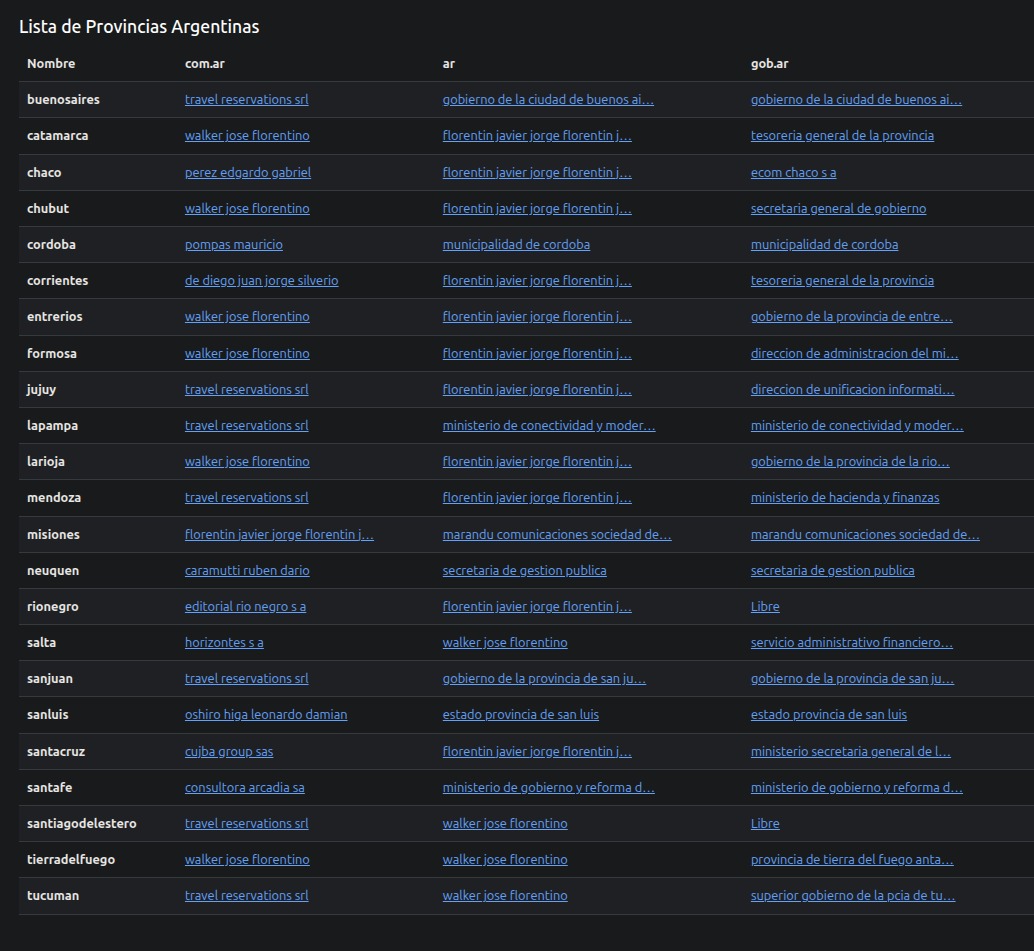The height and width of the screenshot is (951, 1034).
Task: Select the buenosaires row name
Action: click(63, 100)
